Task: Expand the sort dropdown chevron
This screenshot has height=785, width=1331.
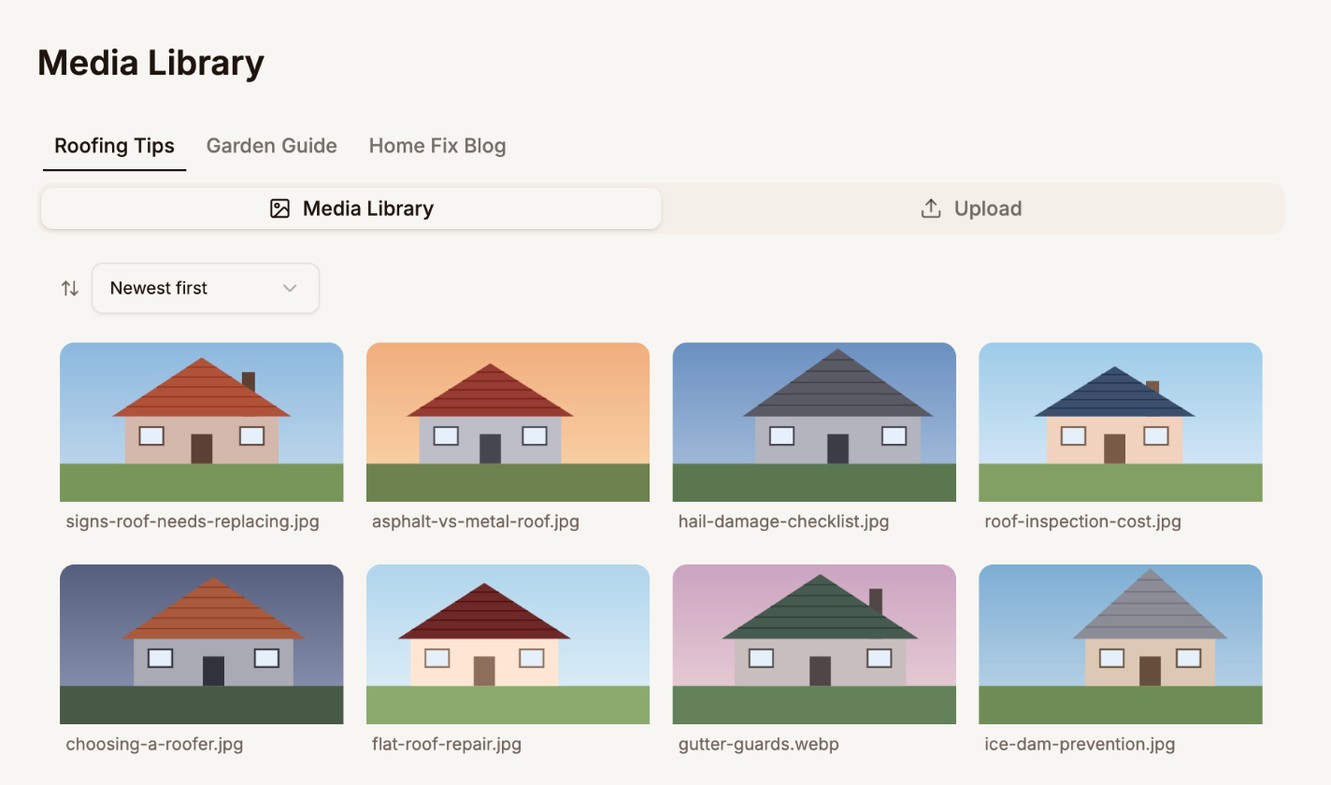Action: (290, 288)
